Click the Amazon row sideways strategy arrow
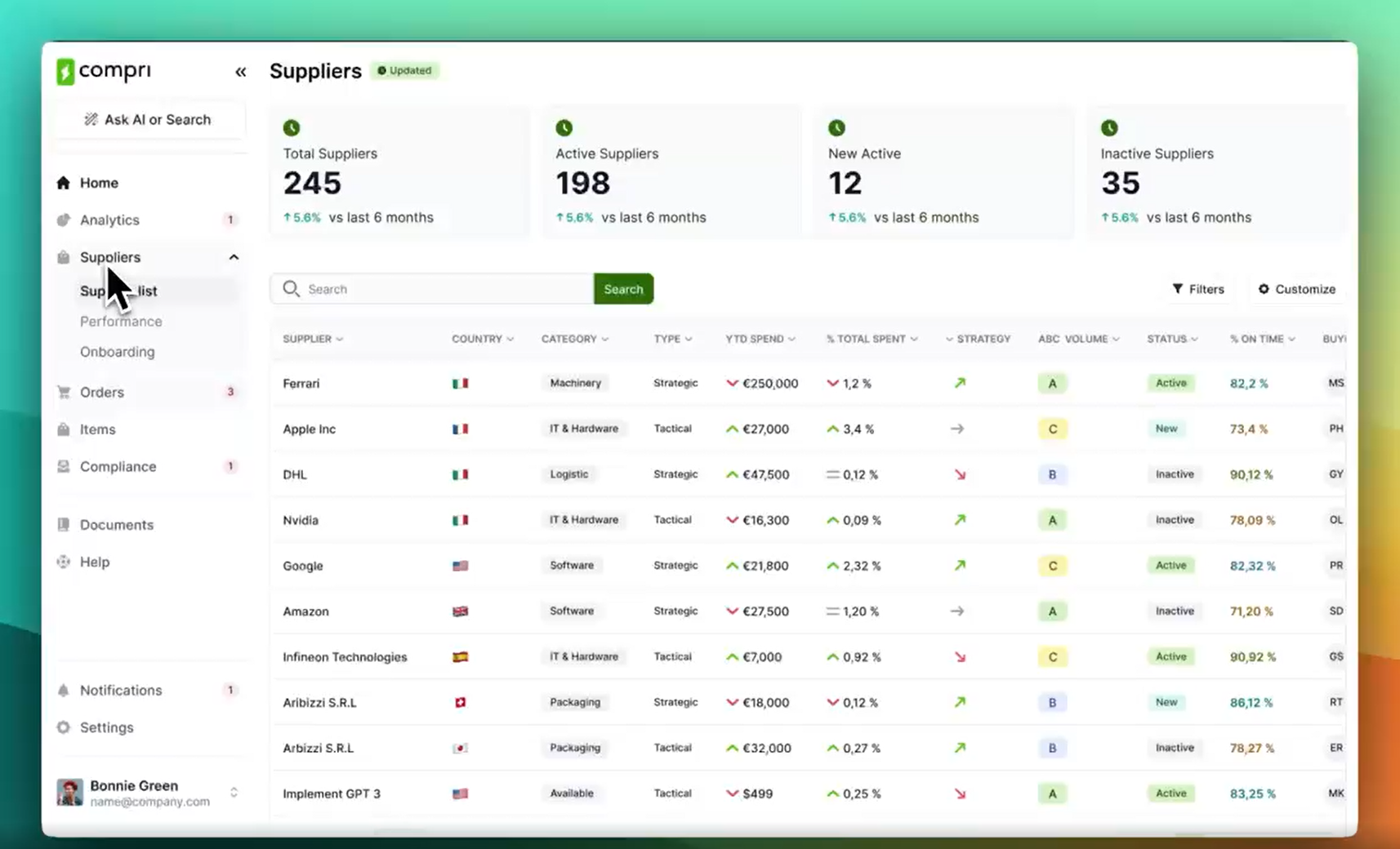Screen dimensions: 1400x849 957,611
